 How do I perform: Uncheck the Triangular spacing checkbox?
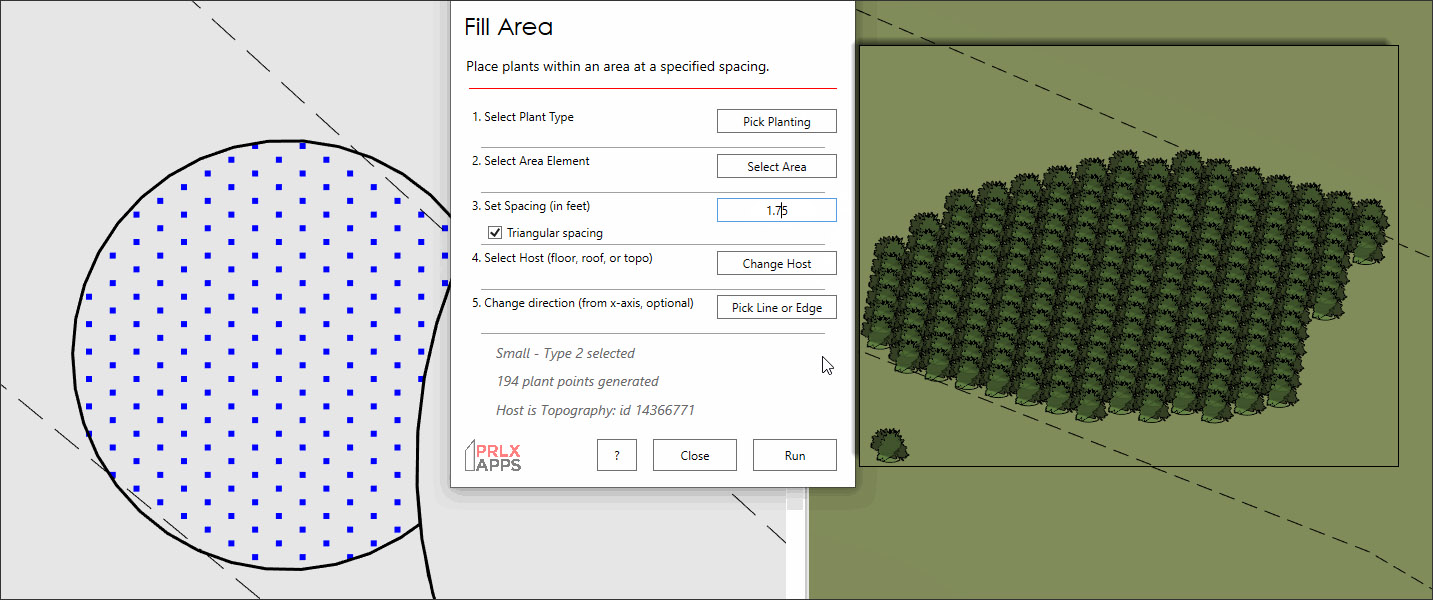[x=494, y=233]
